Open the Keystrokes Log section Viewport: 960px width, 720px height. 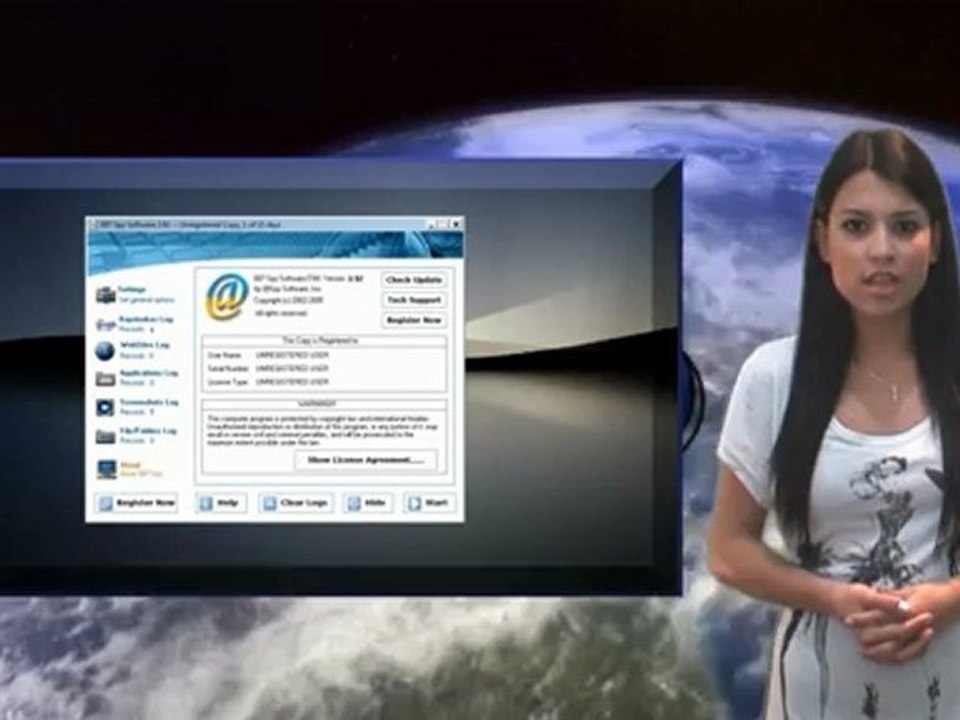pos(136,323)
